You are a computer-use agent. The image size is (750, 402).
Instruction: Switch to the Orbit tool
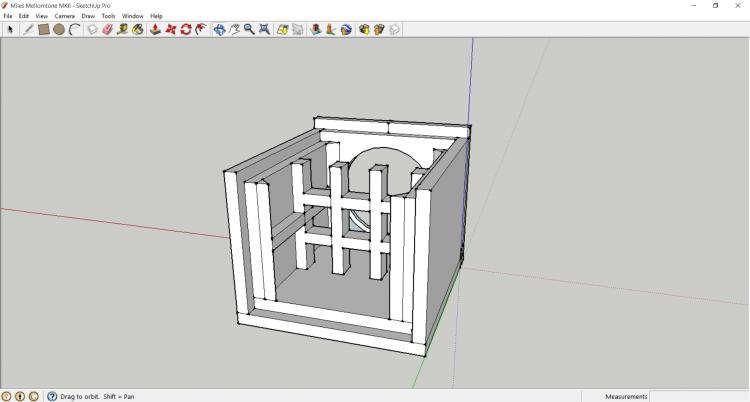[219, 30]
